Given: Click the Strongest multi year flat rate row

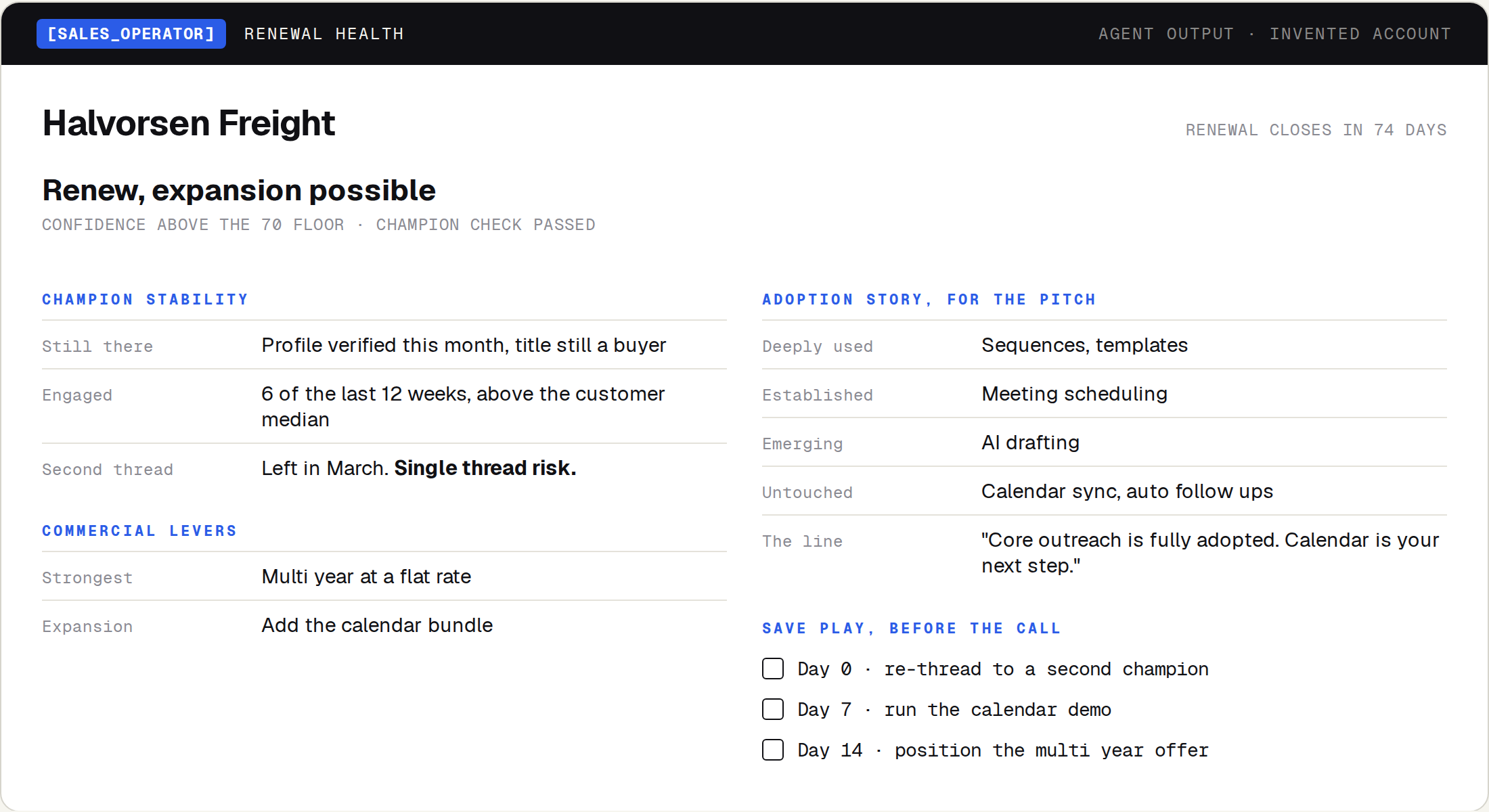Looking at the screenshot, I should coord(384,577).
